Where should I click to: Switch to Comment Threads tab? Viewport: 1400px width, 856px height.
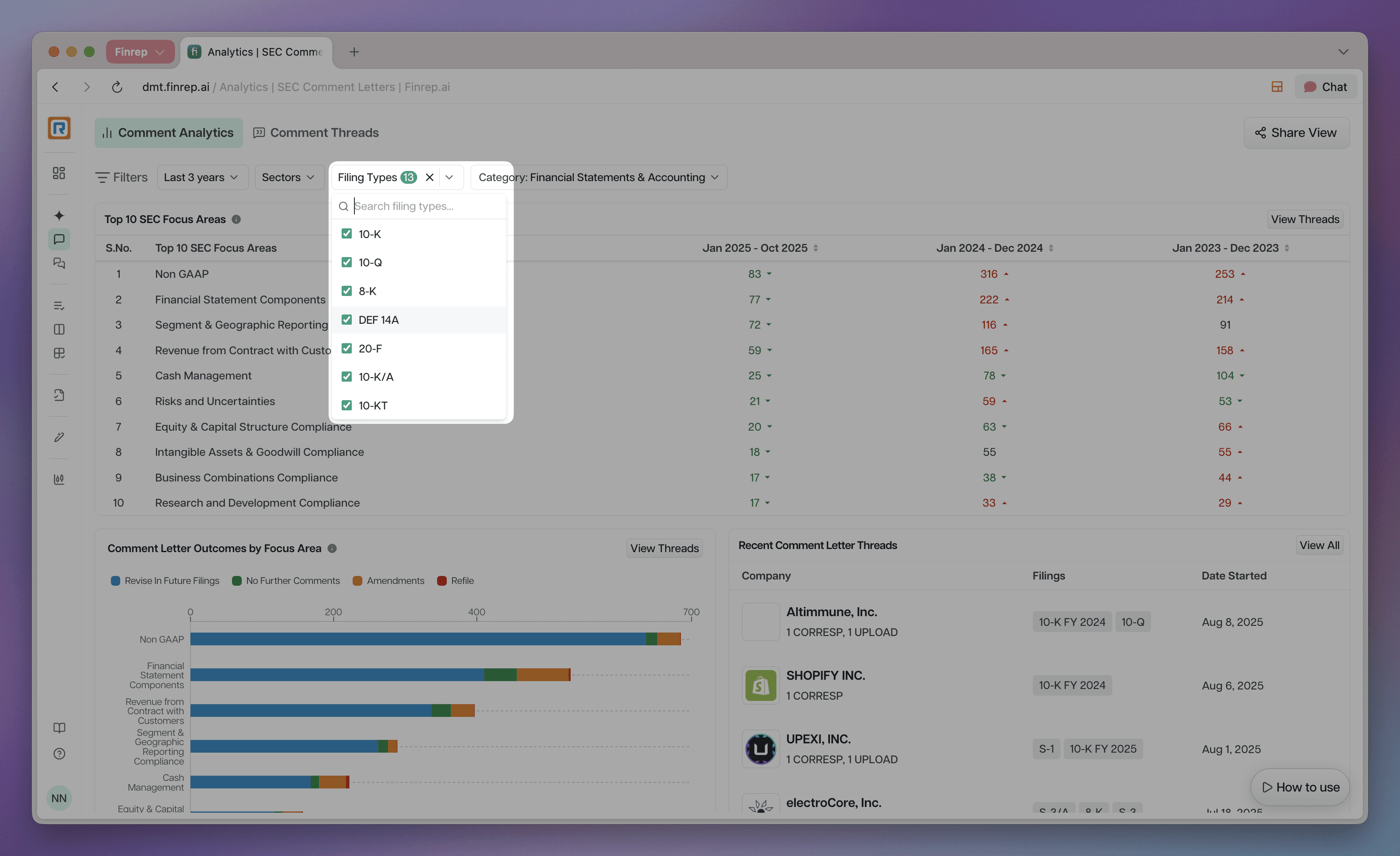tap(316, 133)
